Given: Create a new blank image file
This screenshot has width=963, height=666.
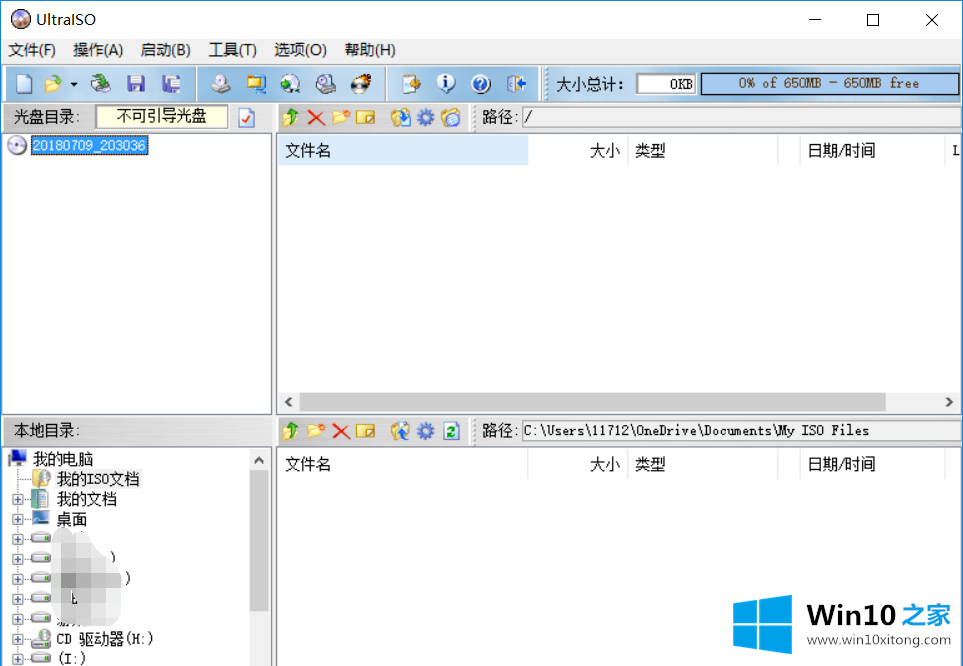Looking at the screenshot, I should coord(24,84).
